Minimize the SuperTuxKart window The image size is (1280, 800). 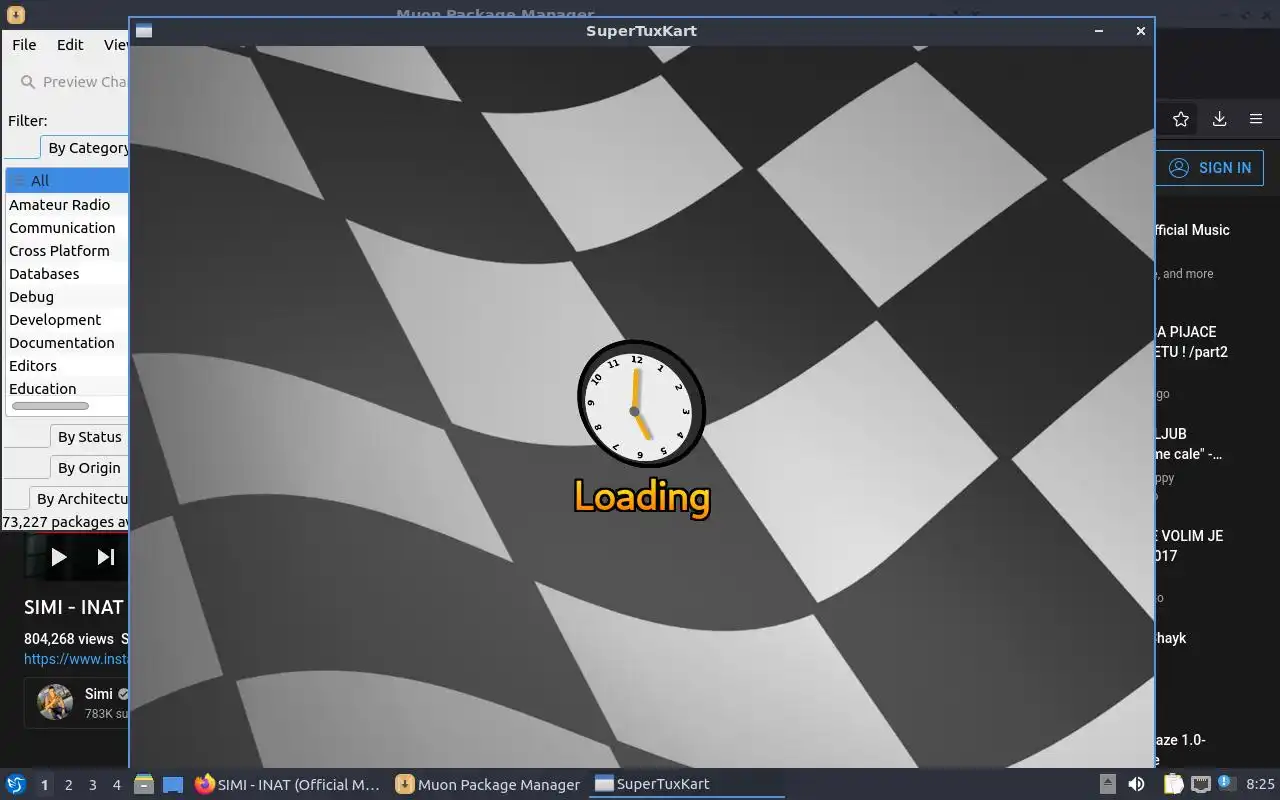pos(1099,31)
